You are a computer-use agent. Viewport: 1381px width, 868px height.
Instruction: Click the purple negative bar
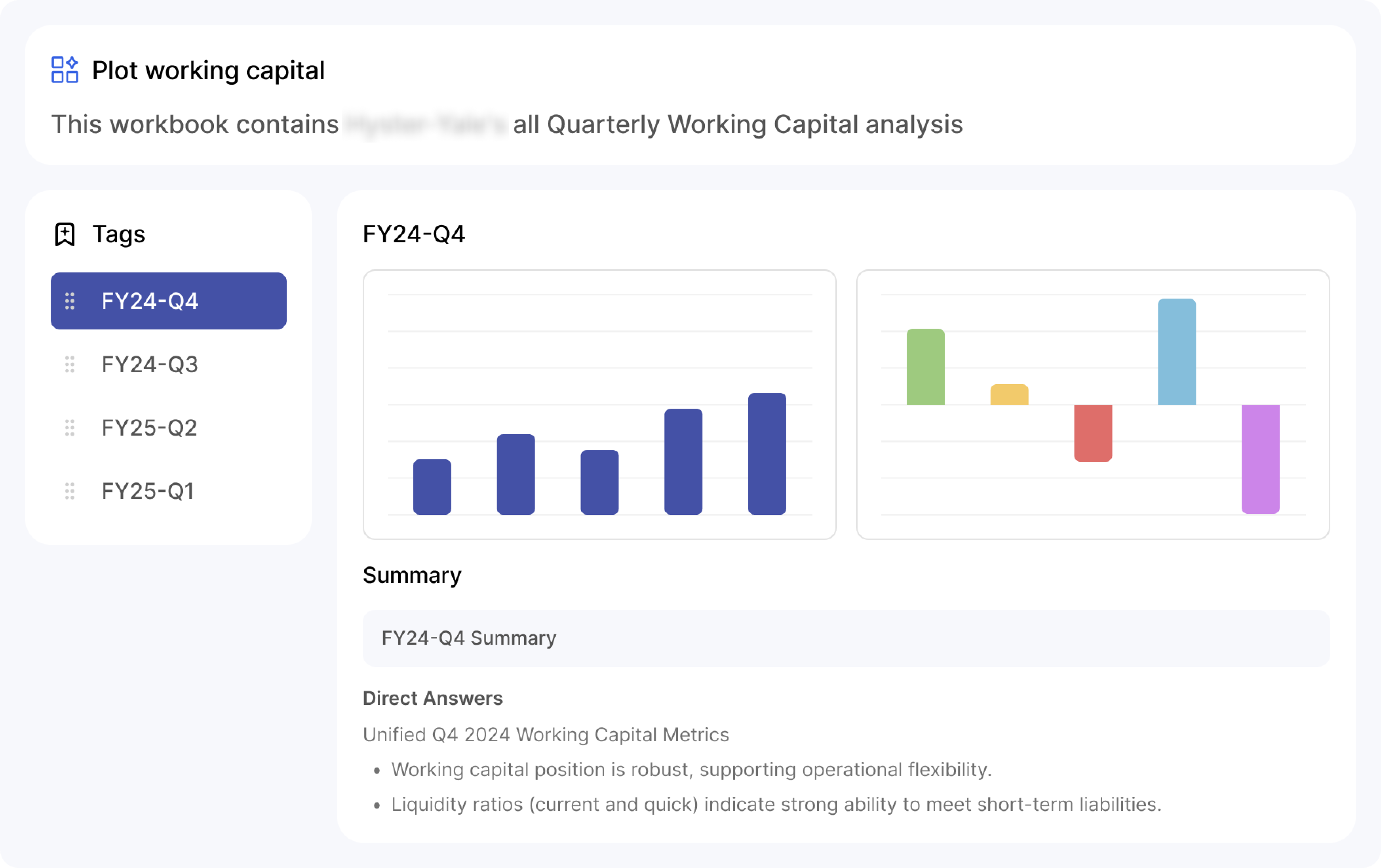point(1260,459)
